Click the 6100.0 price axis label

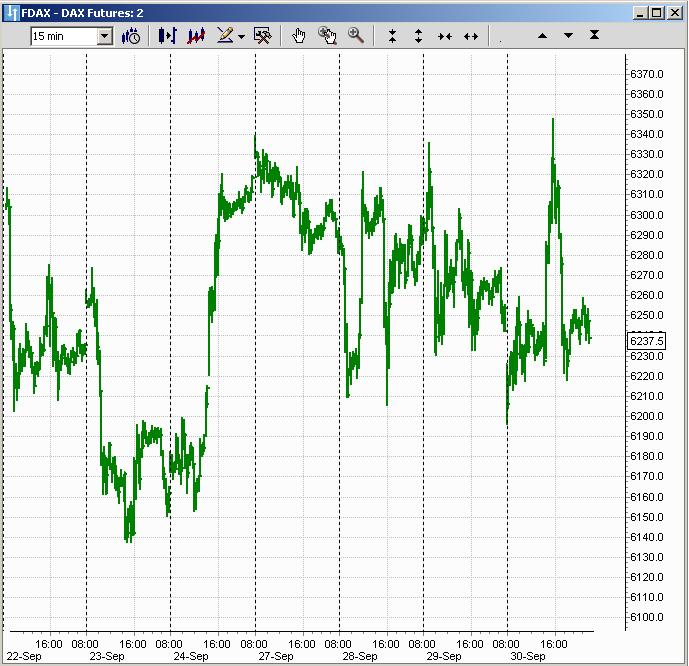(646, 617)
